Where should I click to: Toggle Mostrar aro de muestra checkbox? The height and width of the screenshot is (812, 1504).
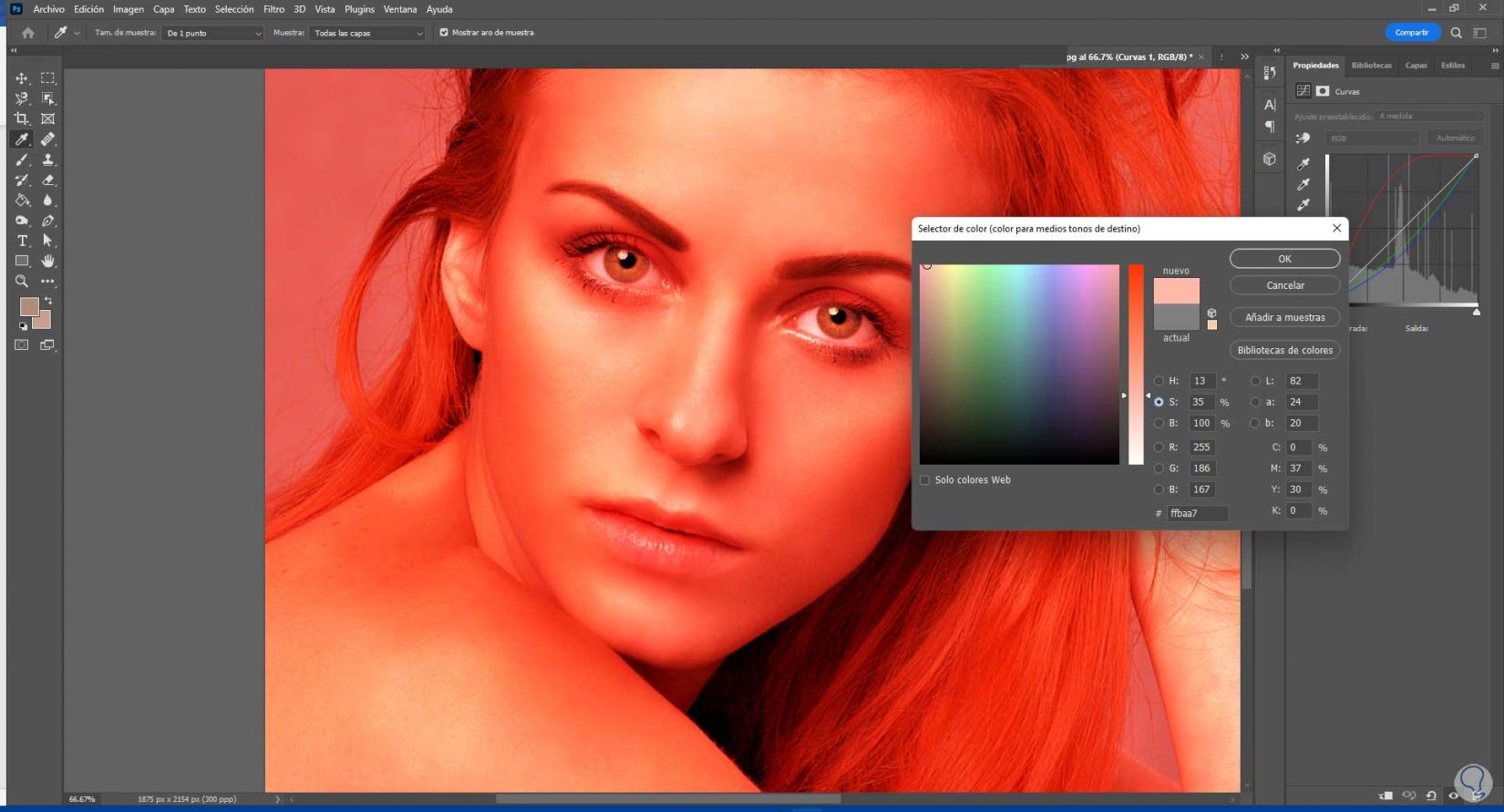[444, 33]
